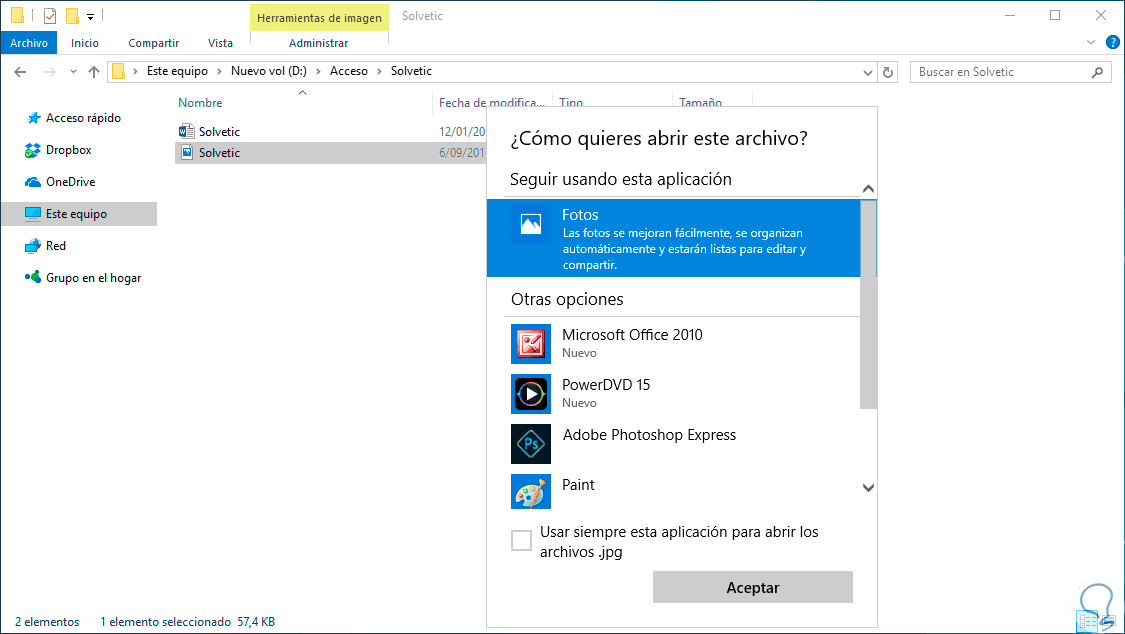The height and width of the screenshot is (634, 1125).
Task: Click the Grupo en el hogar icon
Action: [32, 277]
